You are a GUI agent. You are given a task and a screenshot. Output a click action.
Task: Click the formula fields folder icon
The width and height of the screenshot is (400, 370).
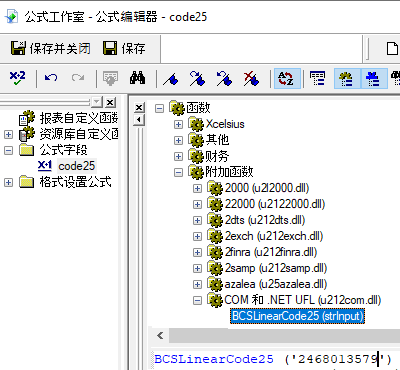(27, 150)
